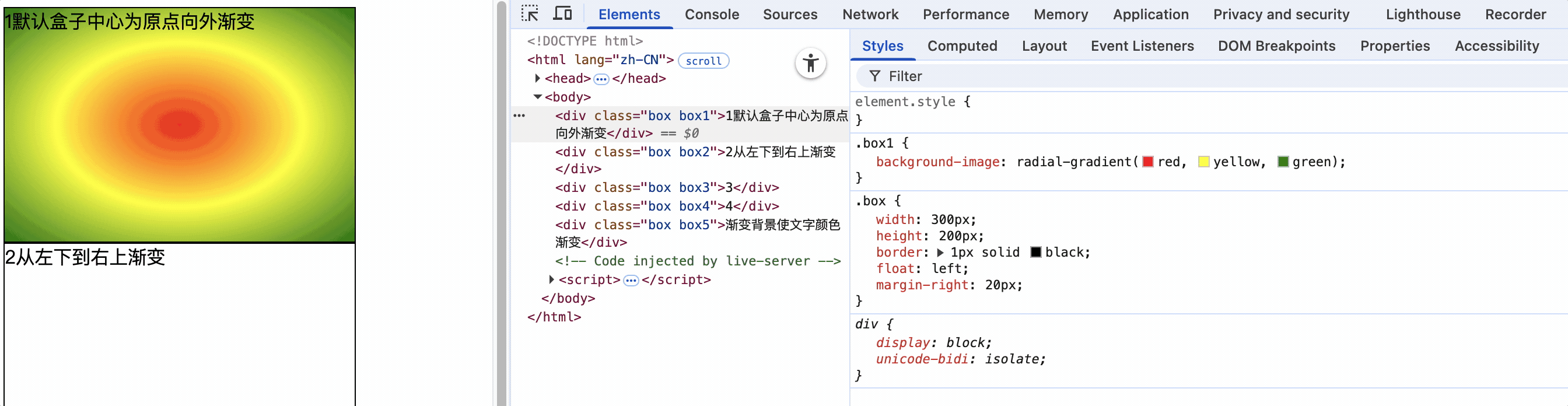Screen dimensions: 1568x406
Task: Click the .box selector text
Action: (870, 201)
